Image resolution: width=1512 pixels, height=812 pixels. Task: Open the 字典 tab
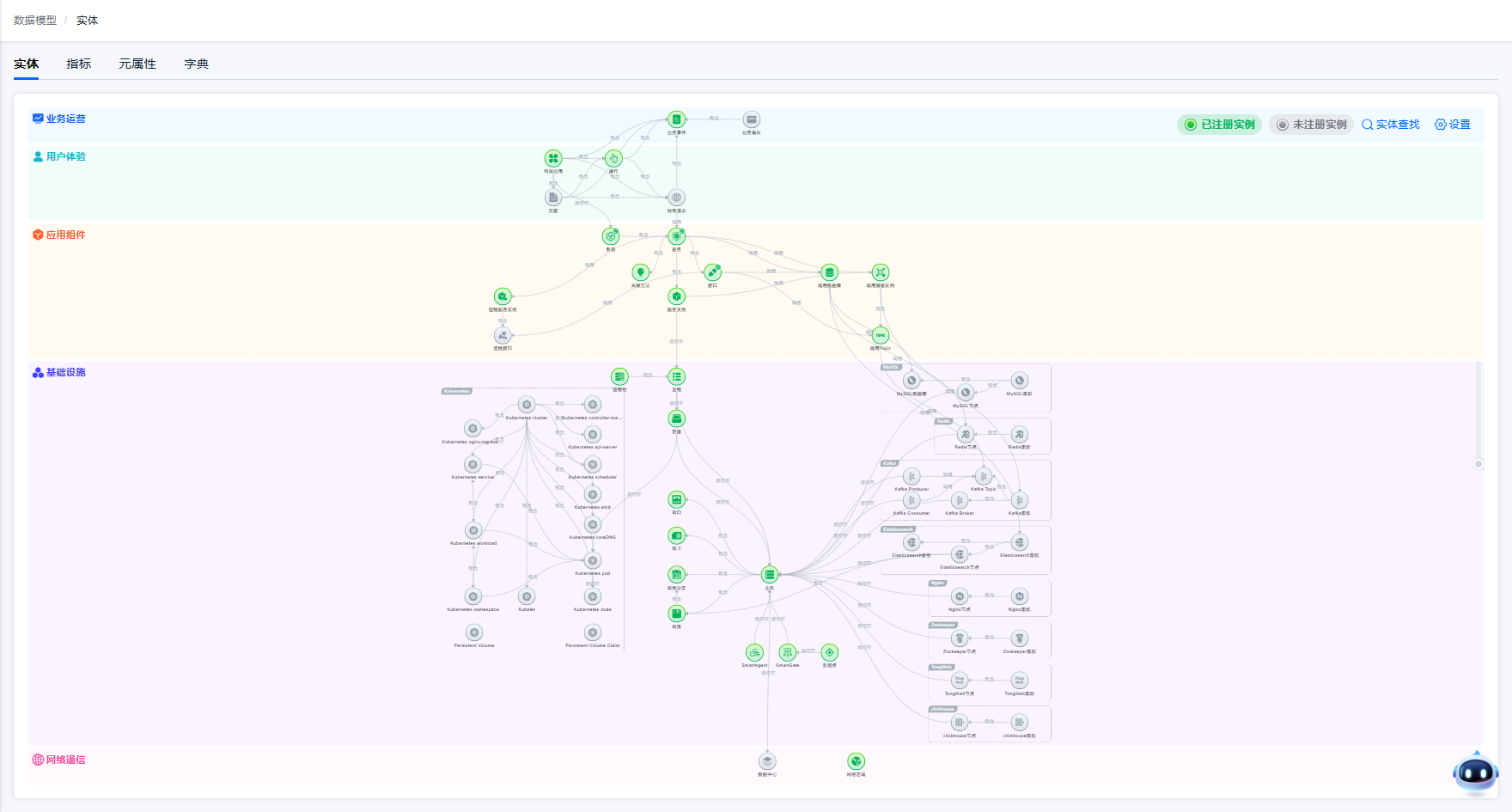pyautogui.click(x=196, y=64)
